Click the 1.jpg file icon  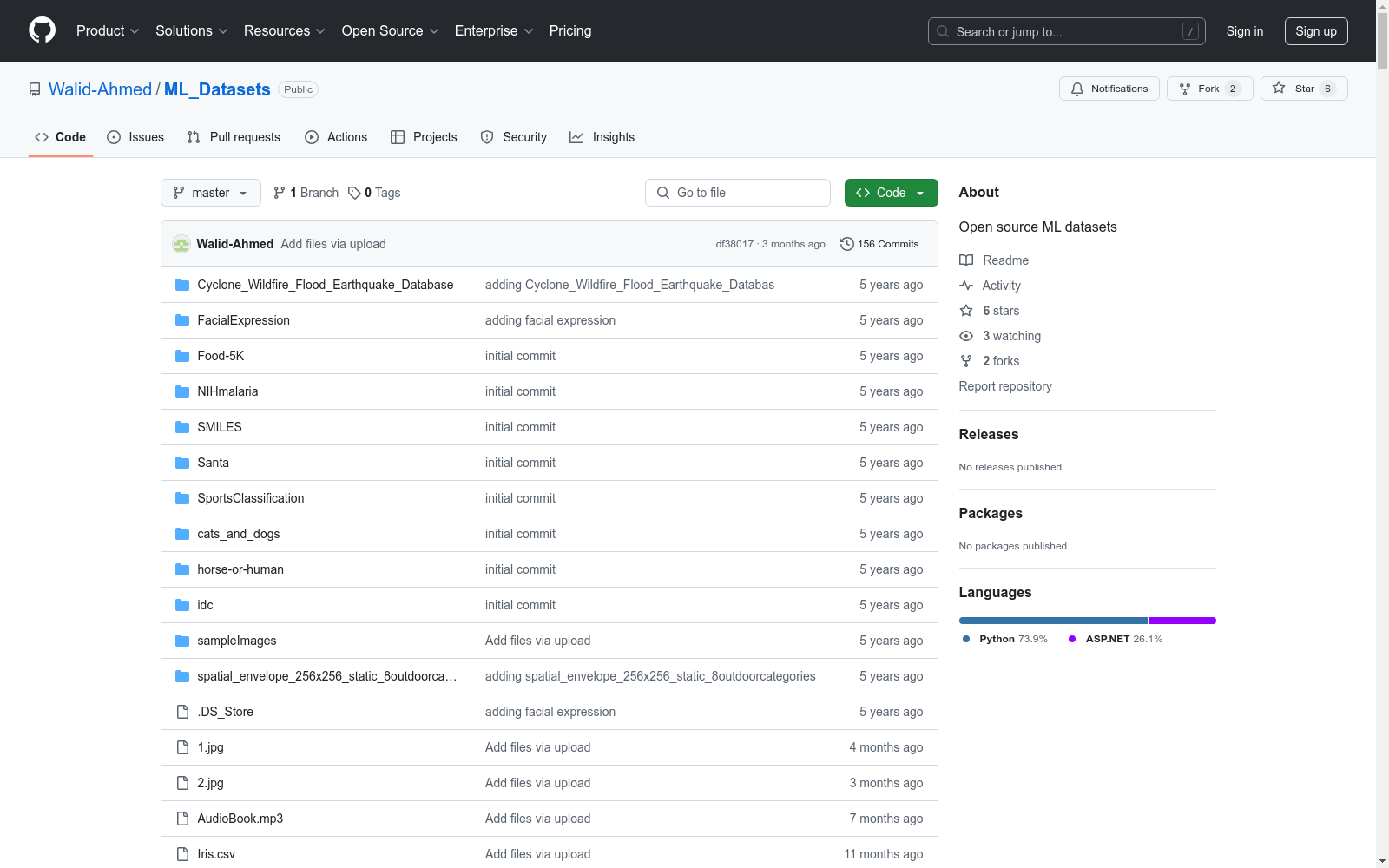click(x=182, y=747)
